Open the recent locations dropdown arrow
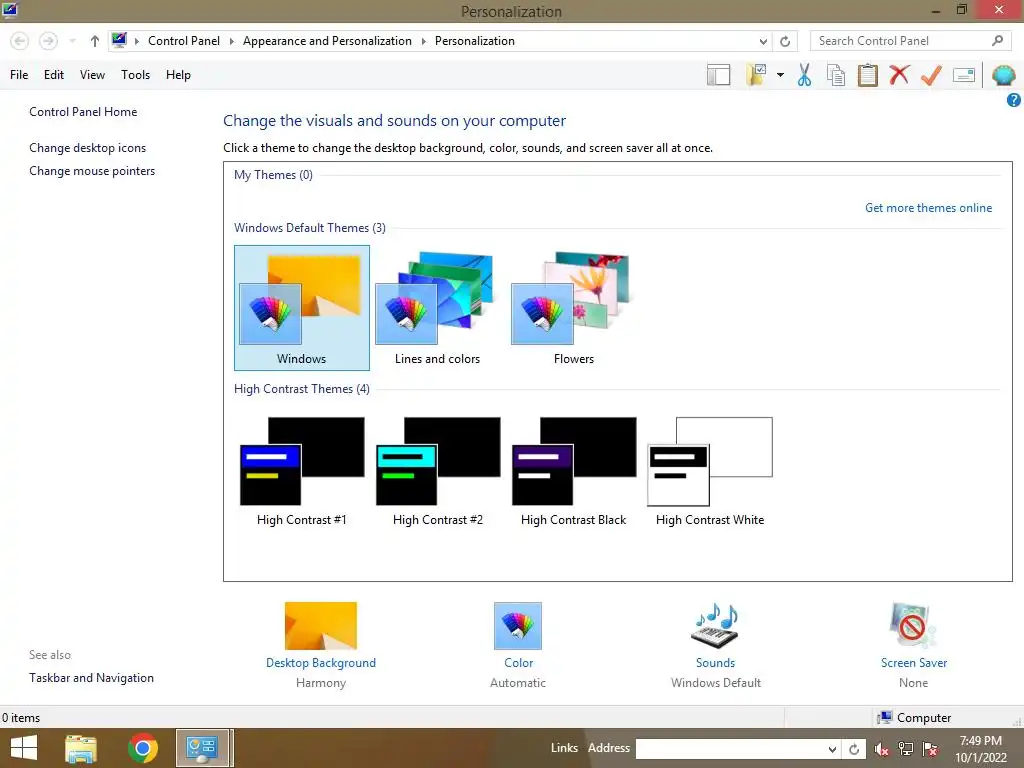This screenshot has height=768, width=1024. [x=72, y=41]
